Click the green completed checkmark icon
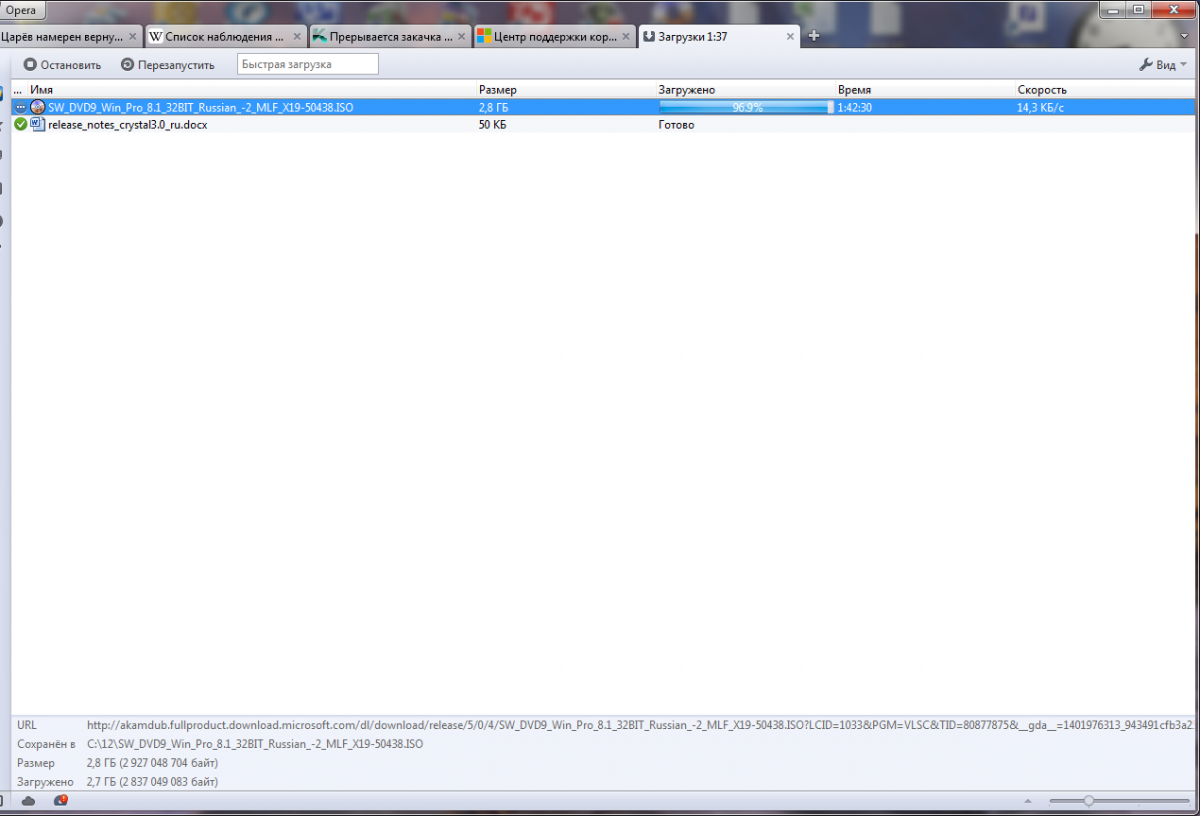Image resolution: width=1200 pixels, height=816 pixels. click(x=21, y=124)
